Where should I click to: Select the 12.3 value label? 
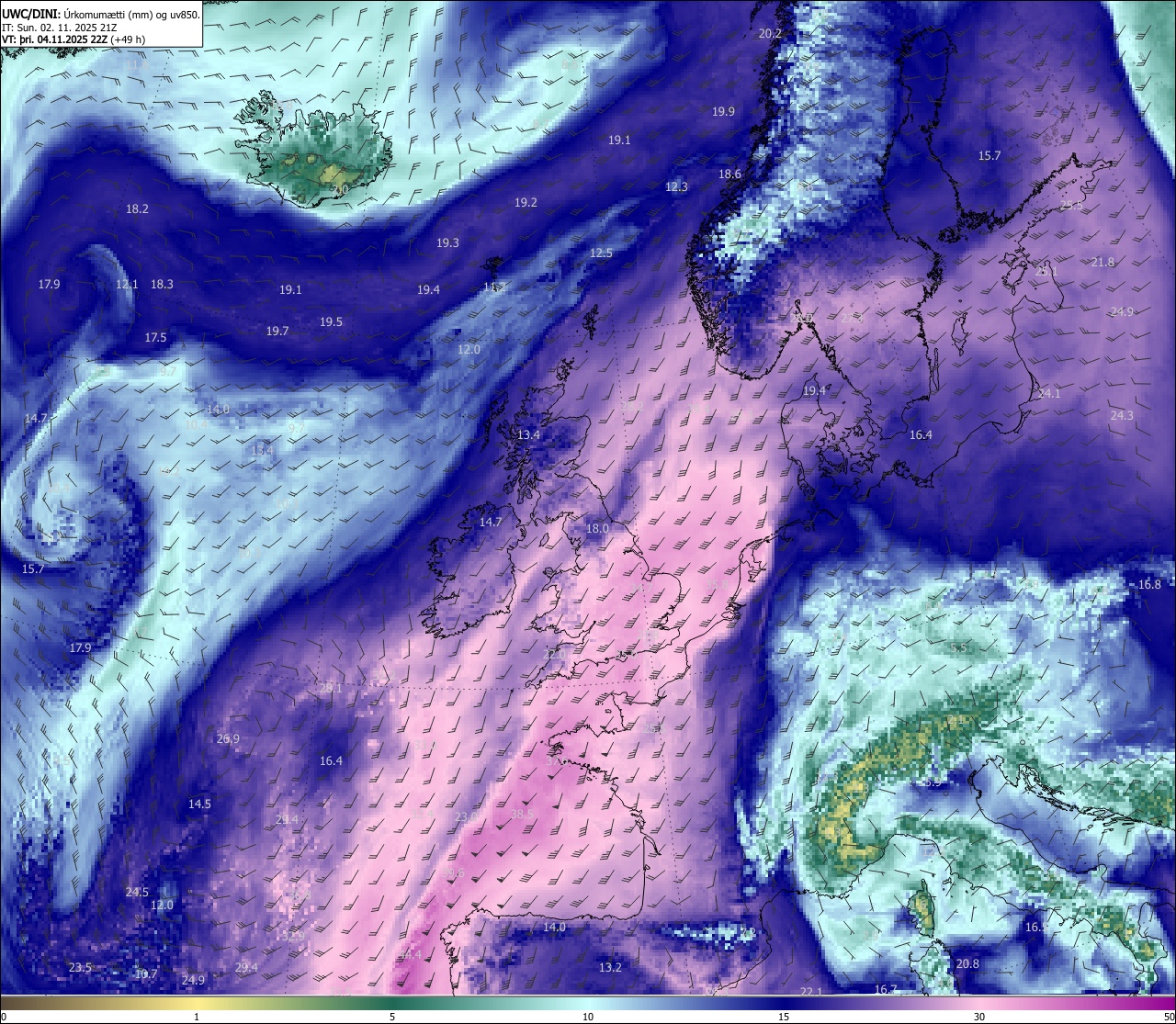click(676, 186)
